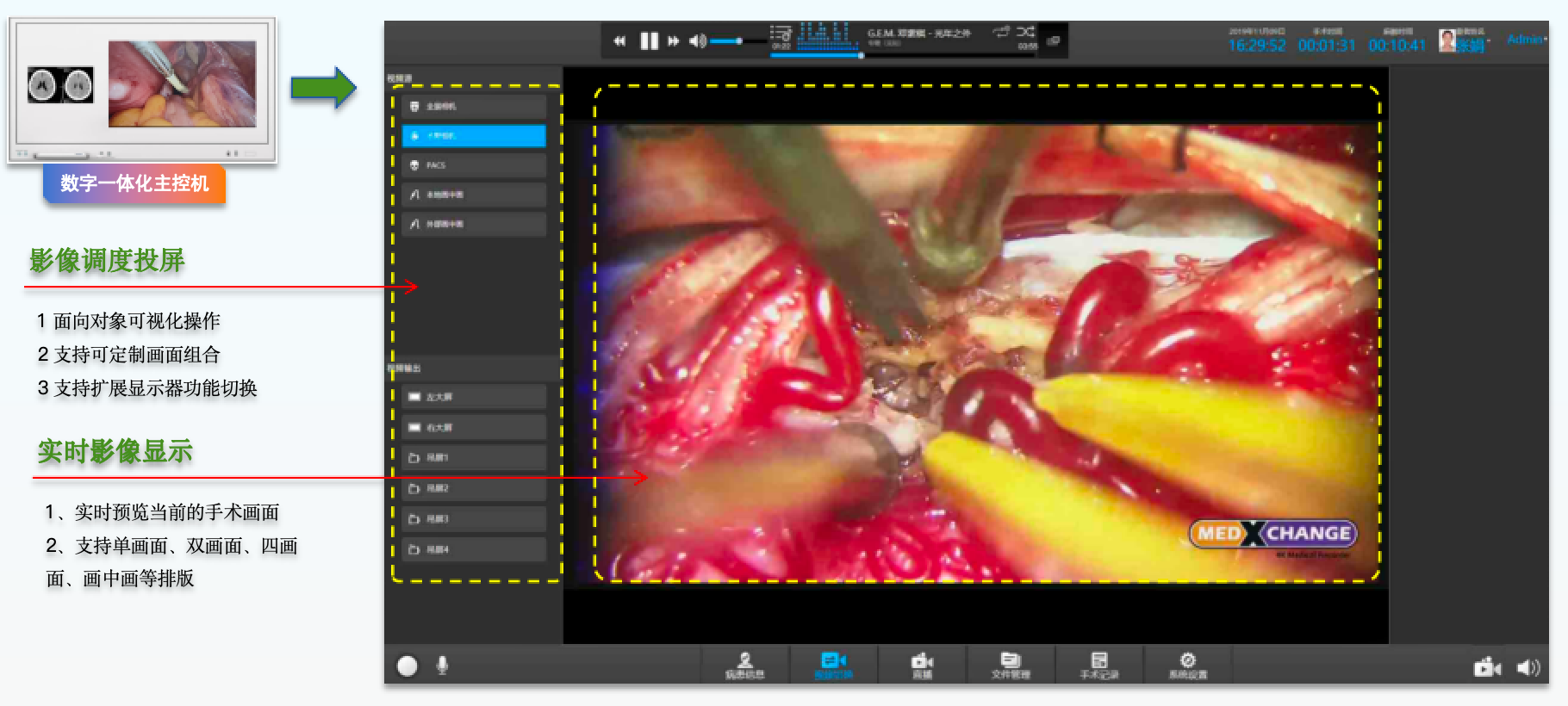Skip to the next music track
This screenshot has width=1568, height=706.
(674, 40)
